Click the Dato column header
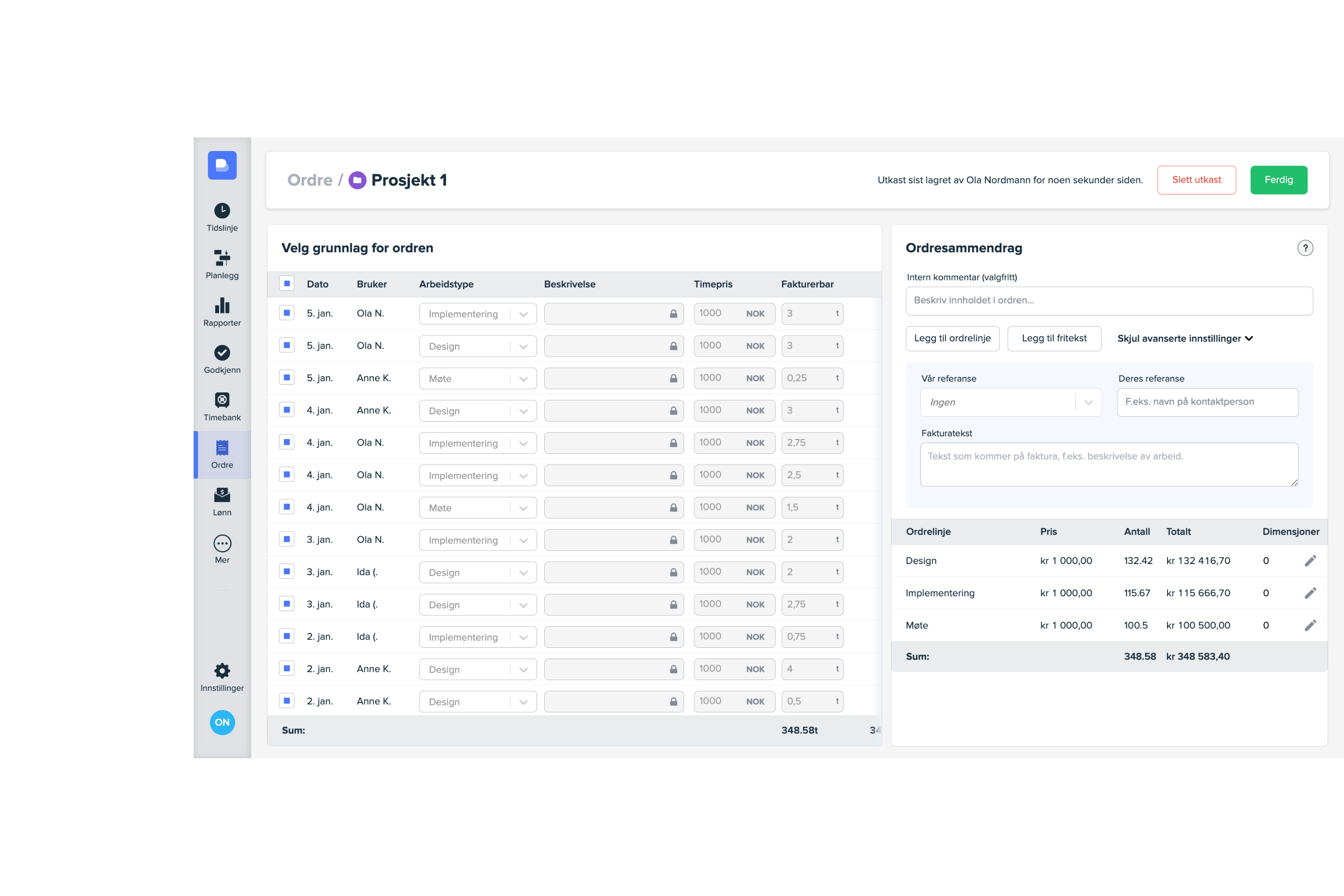Viewport: 1344px width, 896px height. (x=317, y=284)
